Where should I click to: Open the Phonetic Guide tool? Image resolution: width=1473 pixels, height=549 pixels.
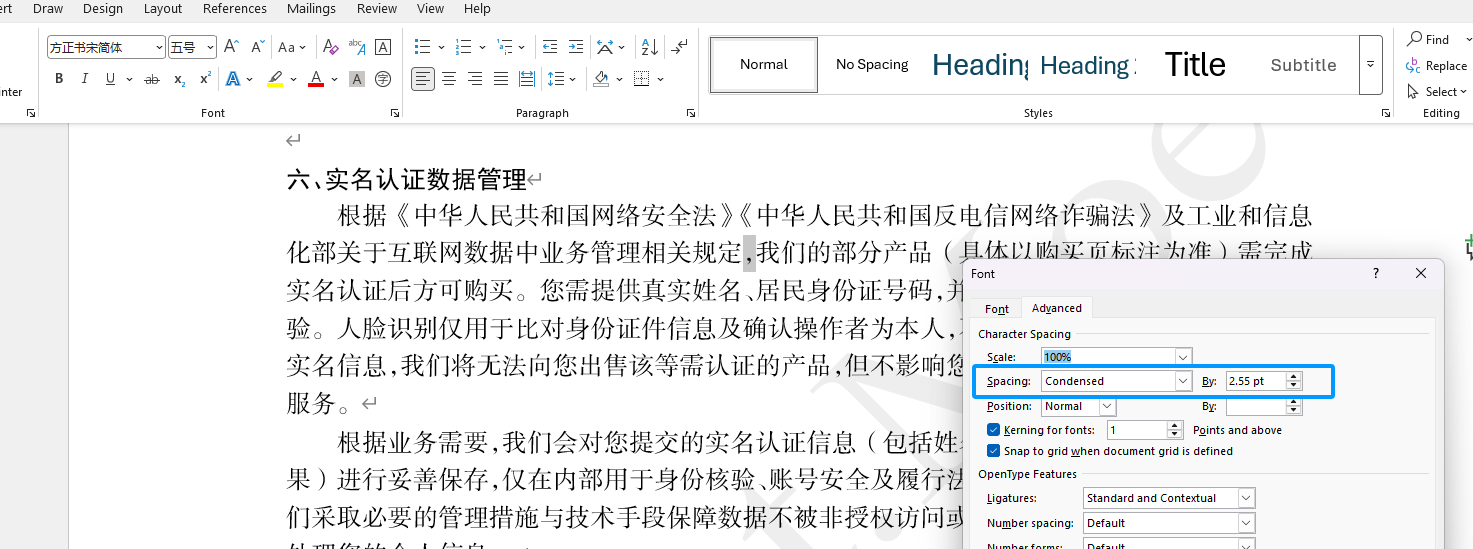coord(357,47)
